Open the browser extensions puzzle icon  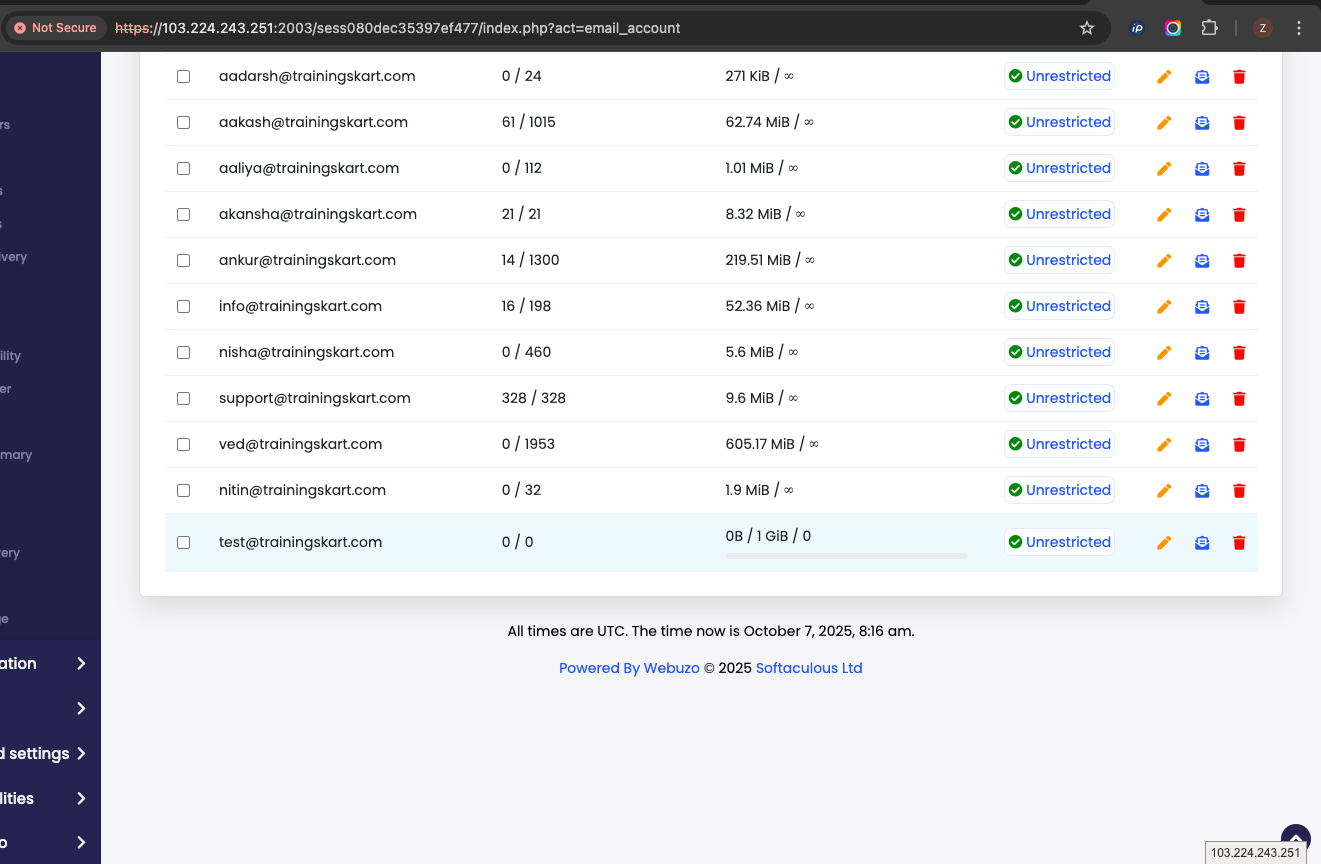1209,28
